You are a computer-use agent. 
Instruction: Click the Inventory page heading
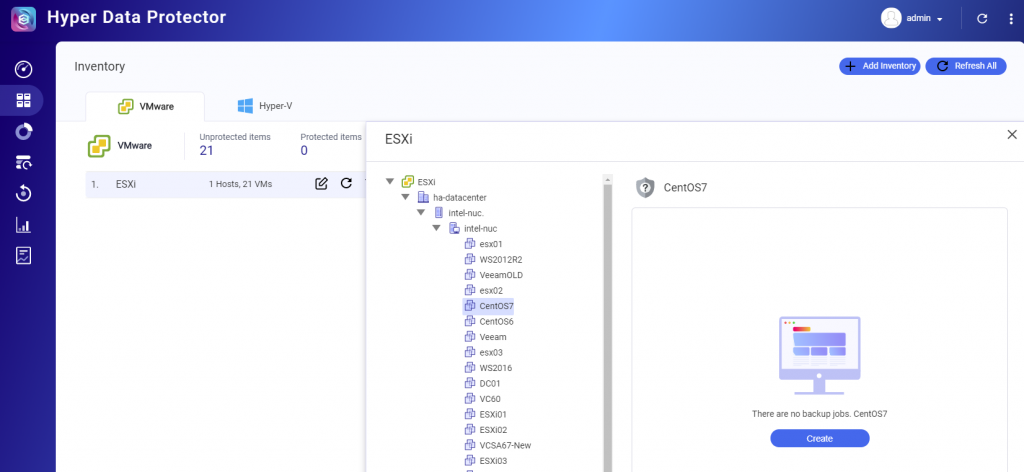(x=99, y=67)
